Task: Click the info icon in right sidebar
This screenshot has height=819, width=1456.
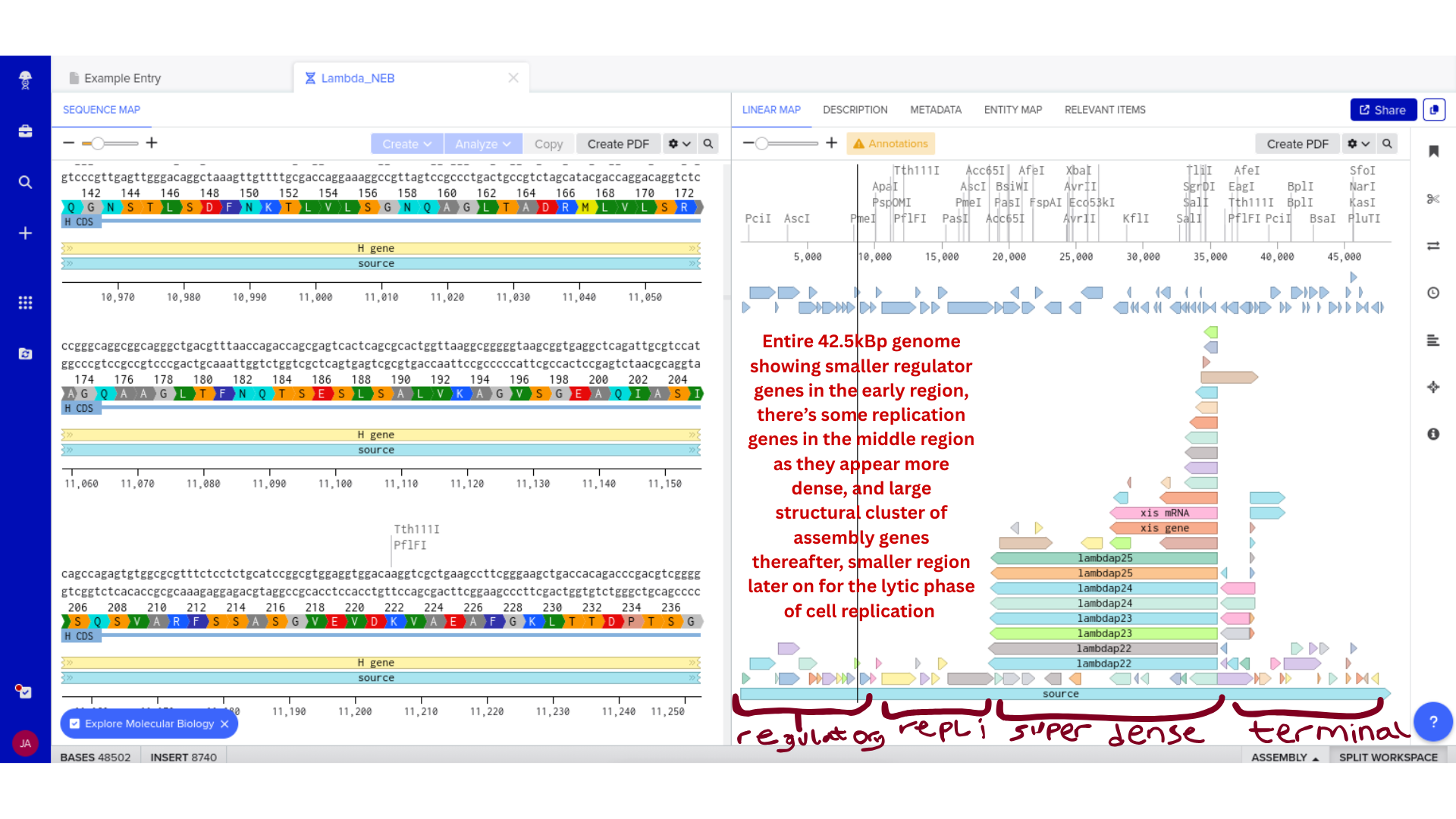Action: 1432,434
